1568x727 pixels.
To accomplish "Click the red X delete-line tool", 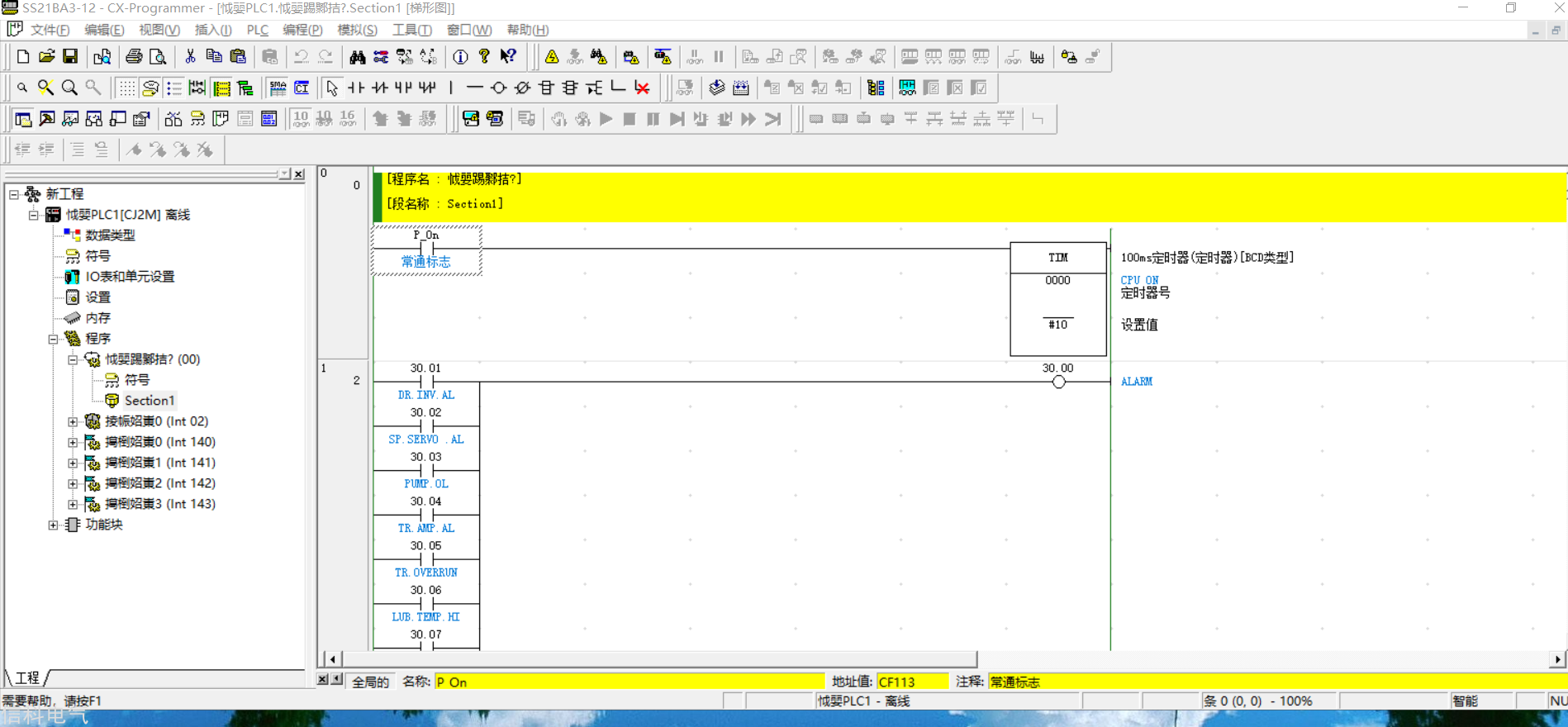I will pyautogui.click(x=642, y=88).
